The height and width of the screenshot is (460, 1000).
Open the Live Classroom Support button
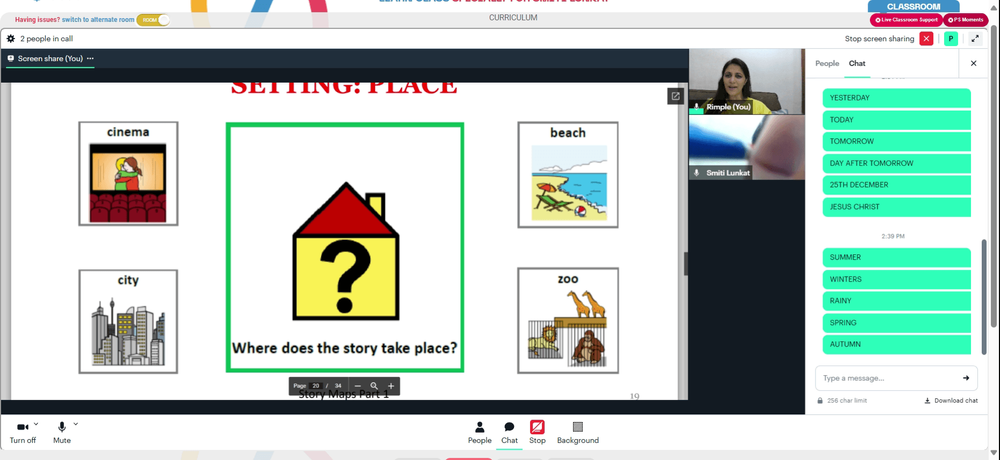(906, 20)
